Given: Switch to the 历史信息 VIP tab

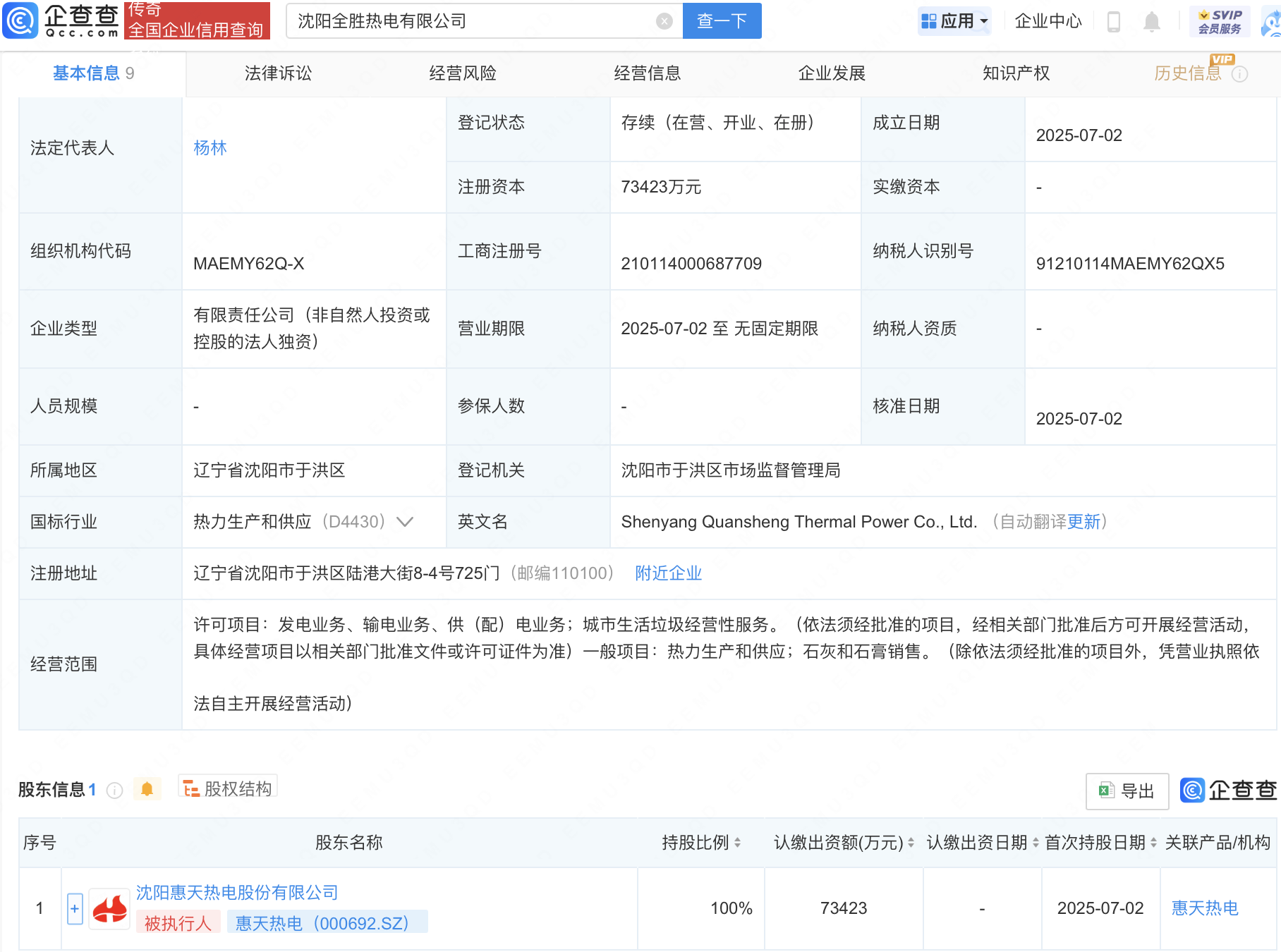Looking at the screenshot, I should pyautogui.click(x=1187, y=73).
